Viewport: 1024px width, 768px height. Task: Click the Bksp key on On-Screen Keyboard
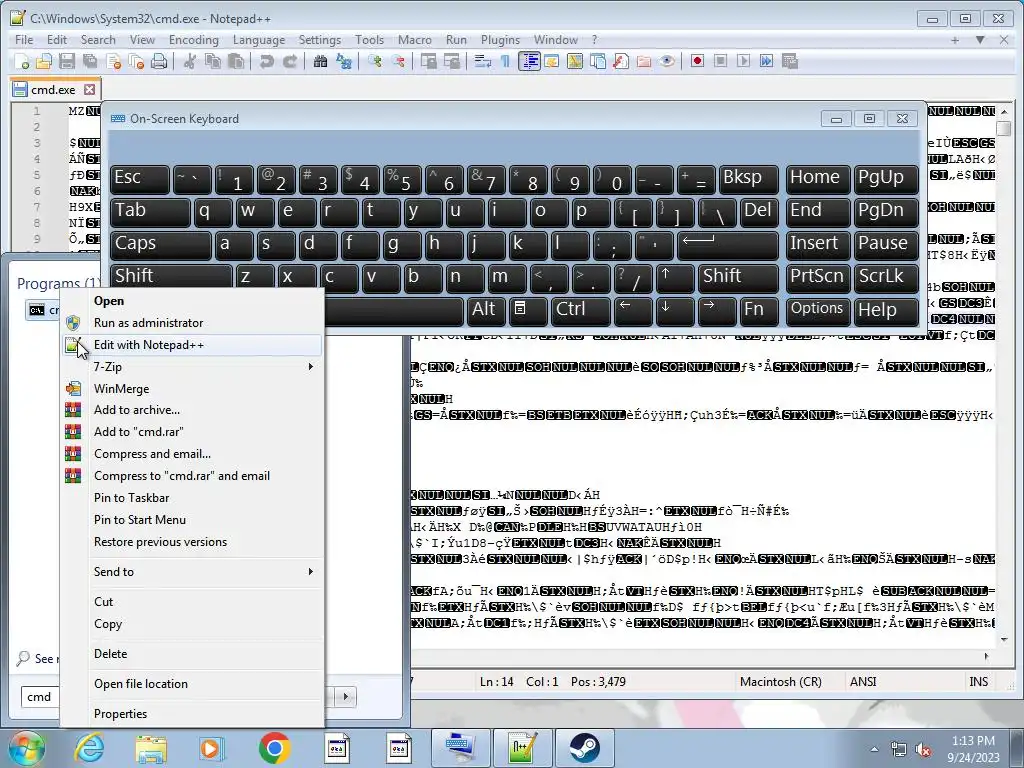point(748,179)
